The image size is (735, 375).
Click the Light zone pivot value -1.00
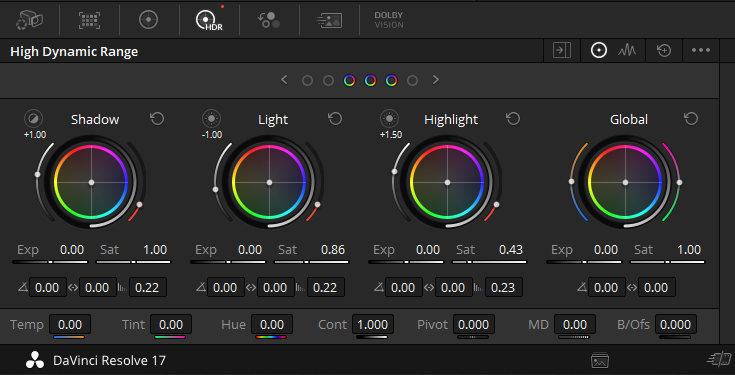click(212, 135)
